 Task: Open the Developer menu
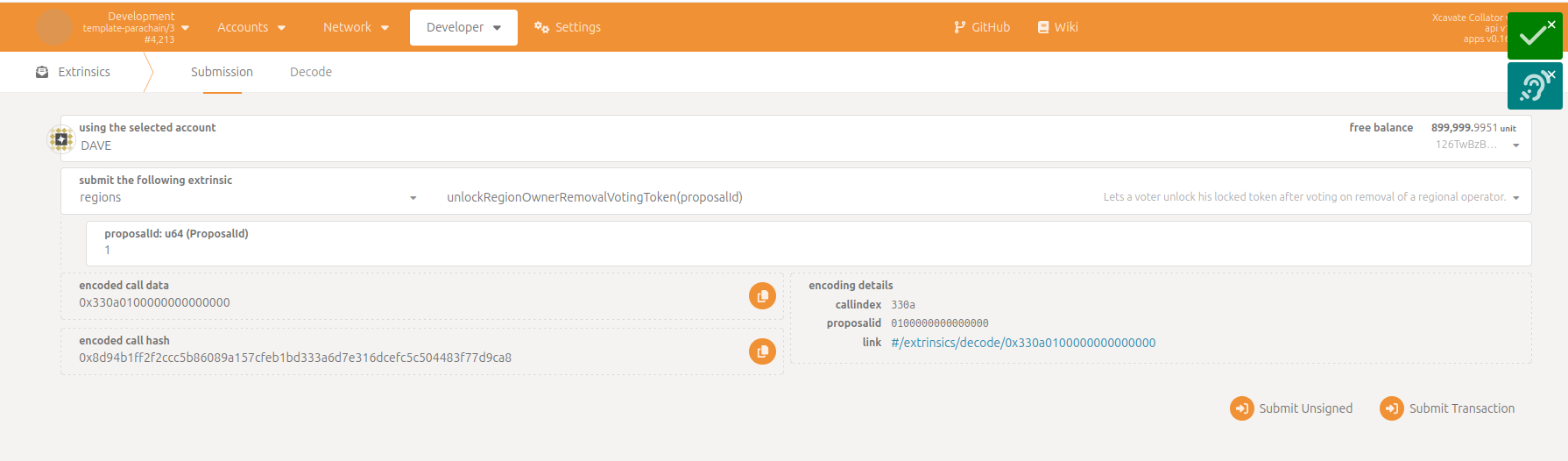[x=463, y=27]
